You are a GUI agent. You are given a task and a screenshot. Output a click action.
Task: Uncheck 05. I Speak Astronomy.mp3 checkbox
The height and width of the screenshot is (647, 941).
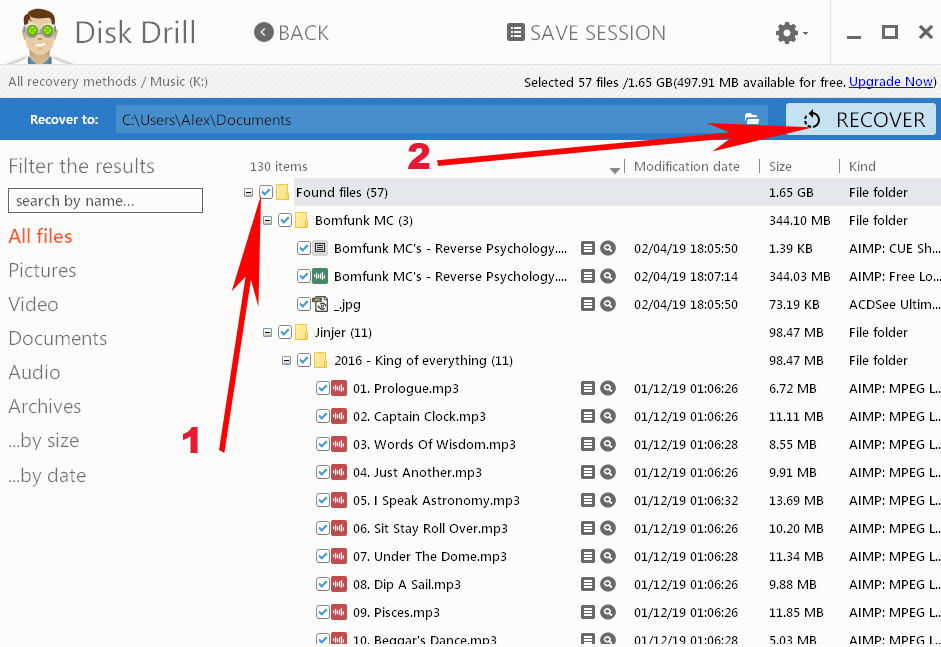point(323,500)
